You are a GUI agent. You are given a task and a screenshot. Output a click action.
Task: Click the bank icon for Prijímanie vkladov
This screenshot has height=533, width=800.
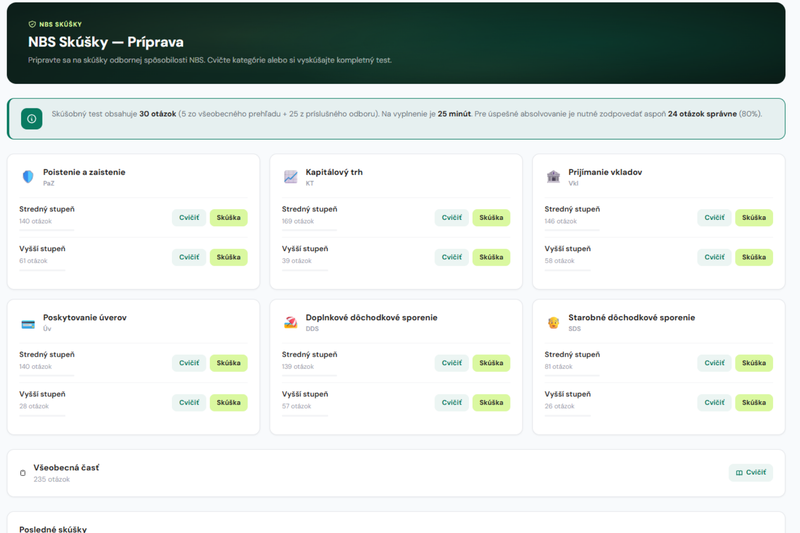553,176
